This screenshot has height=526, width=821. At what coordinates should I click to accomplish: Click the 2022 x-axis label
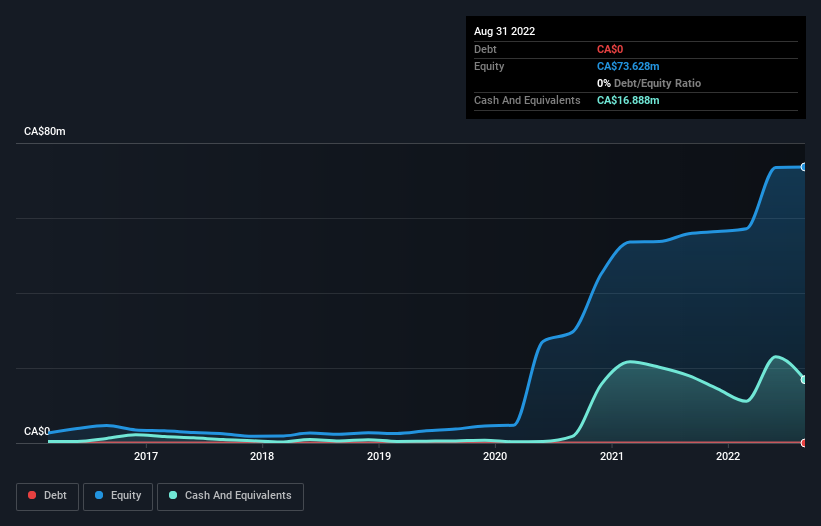728,456
